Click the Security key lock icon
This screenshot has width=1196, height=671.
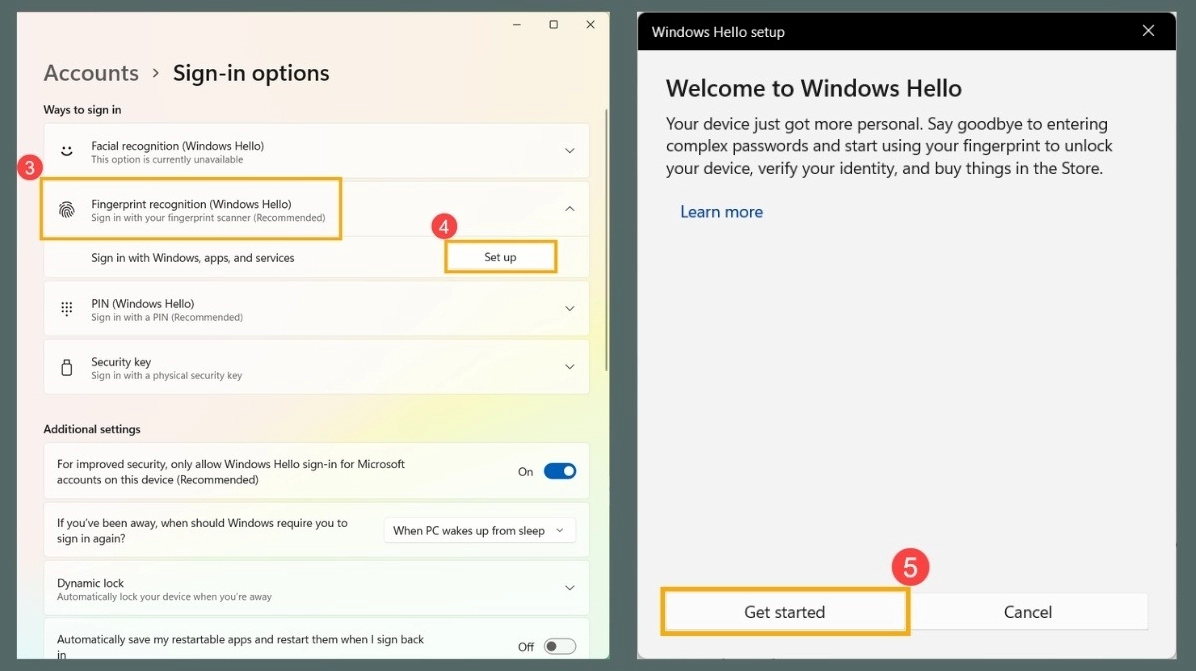click(x=66, y=366)
